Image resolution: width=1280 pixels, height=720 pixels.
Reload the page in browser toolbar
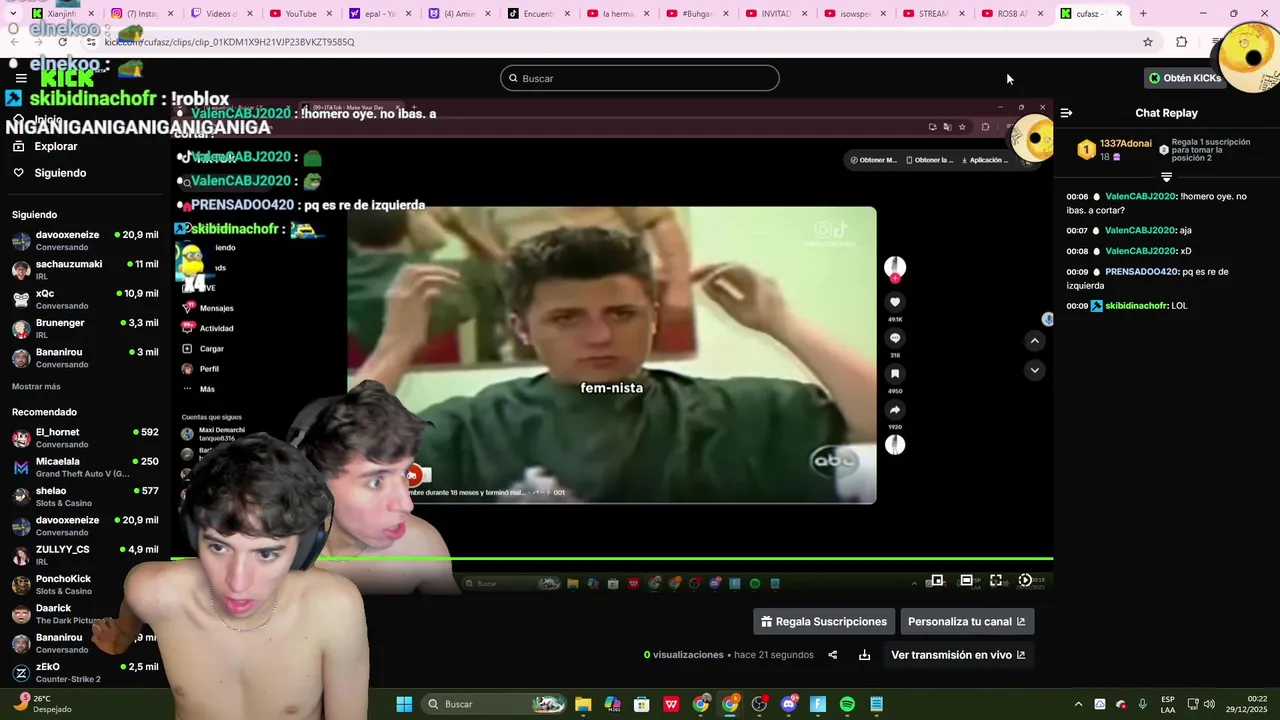coord(62,42)
